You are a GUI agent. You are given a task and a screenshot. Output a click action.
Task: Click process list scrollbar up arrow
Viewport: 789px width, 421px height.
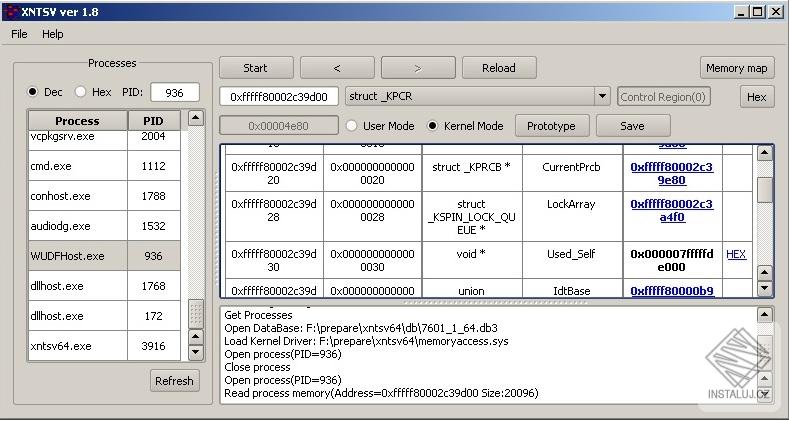[196, 118]
